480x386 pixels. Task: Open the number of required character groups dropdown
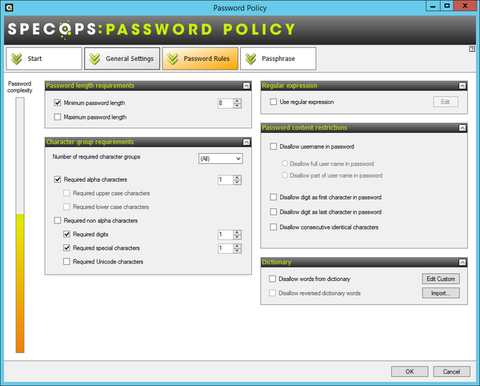tap(220, 159)
